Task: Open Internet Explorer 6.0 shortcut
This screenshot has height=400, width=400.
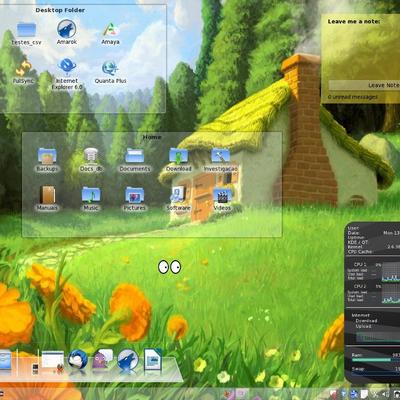Action: [67, 74]
